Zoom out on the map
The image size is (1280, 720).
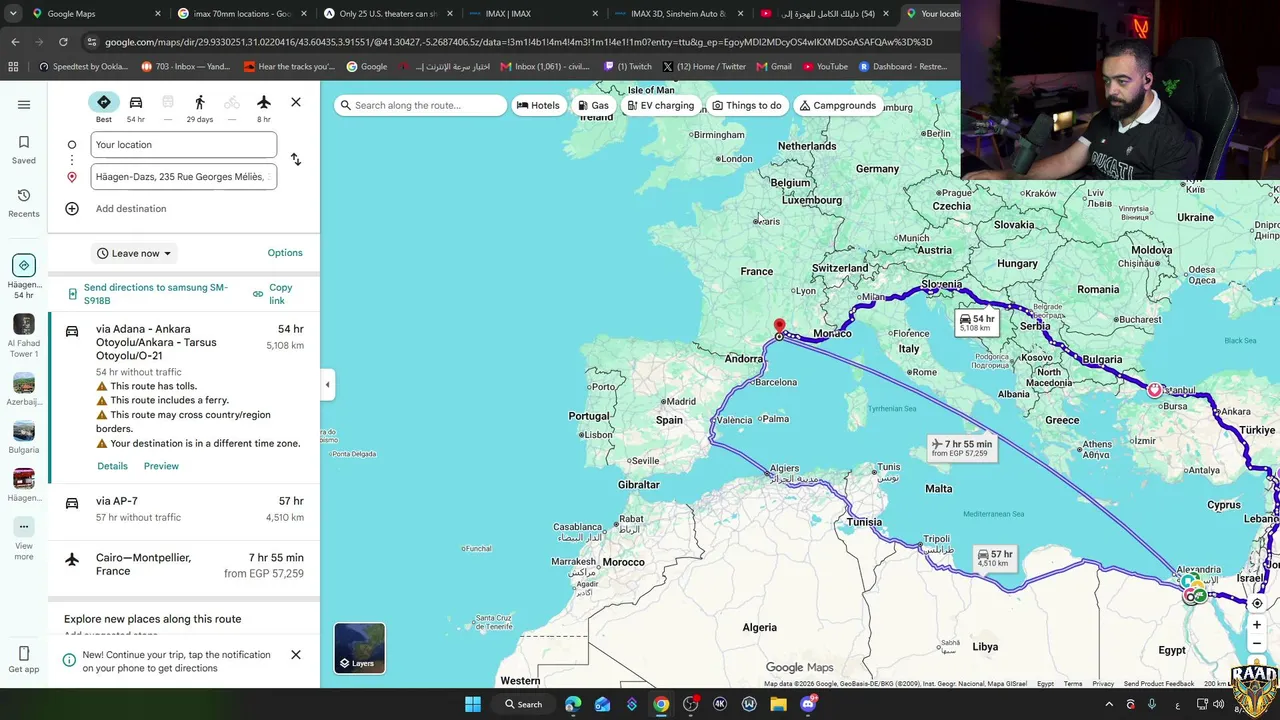coord(1257,644)
